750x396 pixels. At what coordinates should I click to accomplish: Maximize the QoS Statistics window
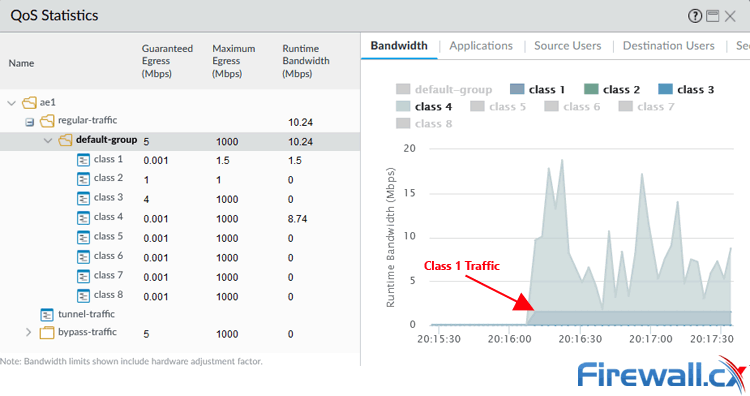coord(713,16)
